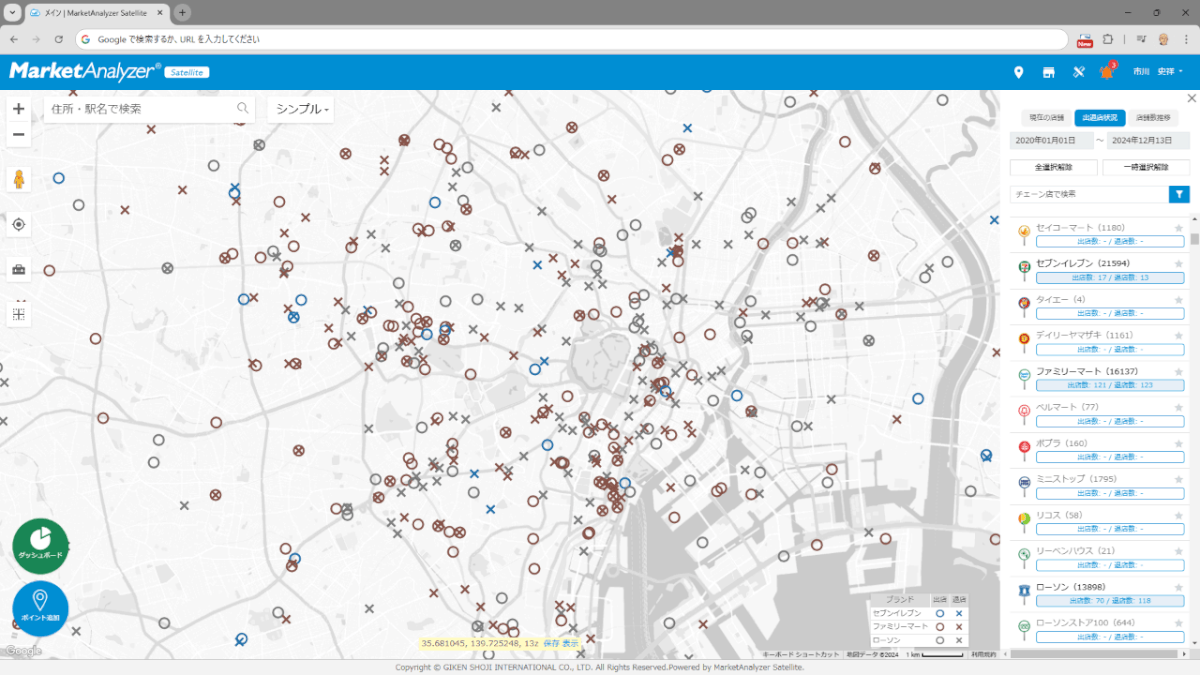Screen dimensions: 1200x675
Task: Open the user account dropdown menu
Action: pos(1158,72)
